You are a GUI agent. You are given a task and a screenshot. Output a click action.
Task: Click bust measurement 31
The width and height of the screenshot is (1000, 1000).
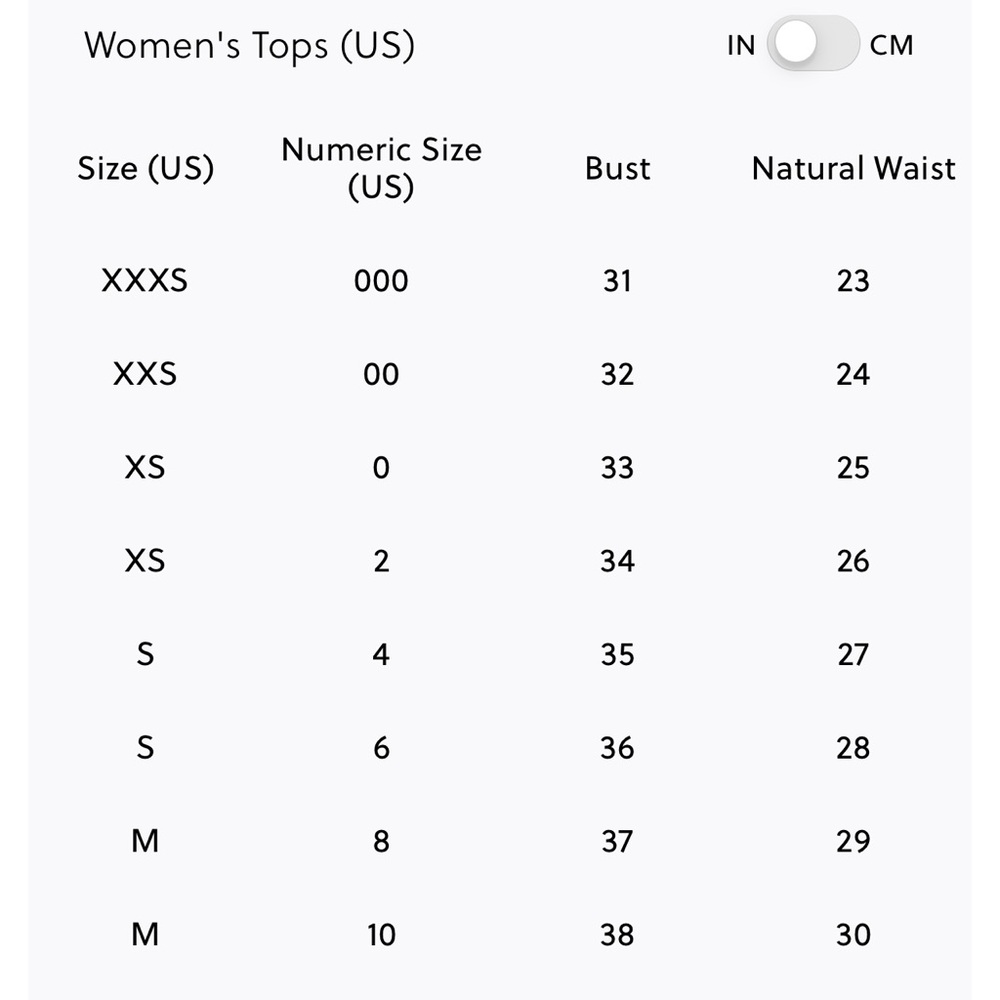click(617, 281)
